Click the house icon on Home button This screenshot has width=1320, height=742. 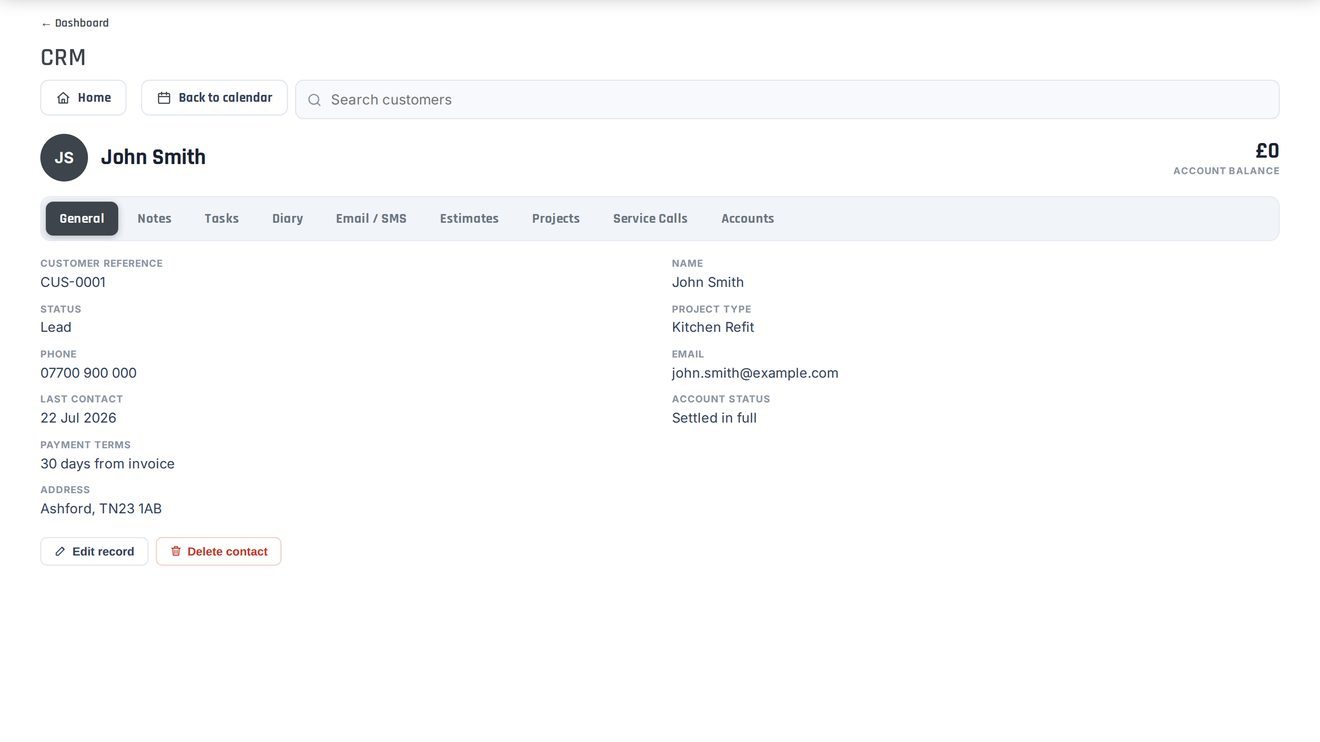(x=63, y=98)
